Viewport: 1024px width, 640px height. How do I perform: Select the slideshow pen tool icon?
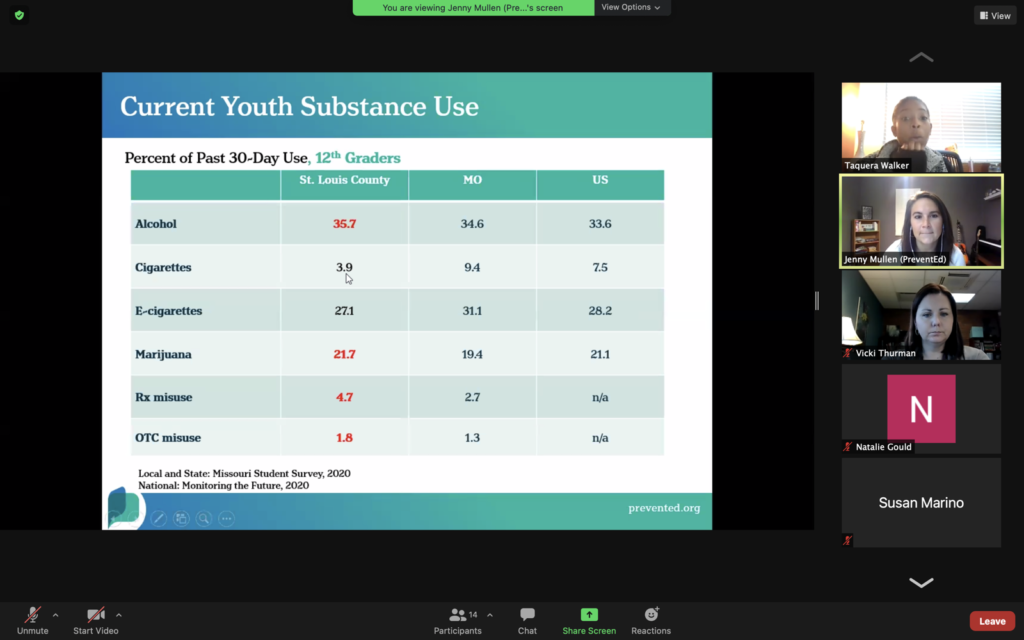[158, 518]
